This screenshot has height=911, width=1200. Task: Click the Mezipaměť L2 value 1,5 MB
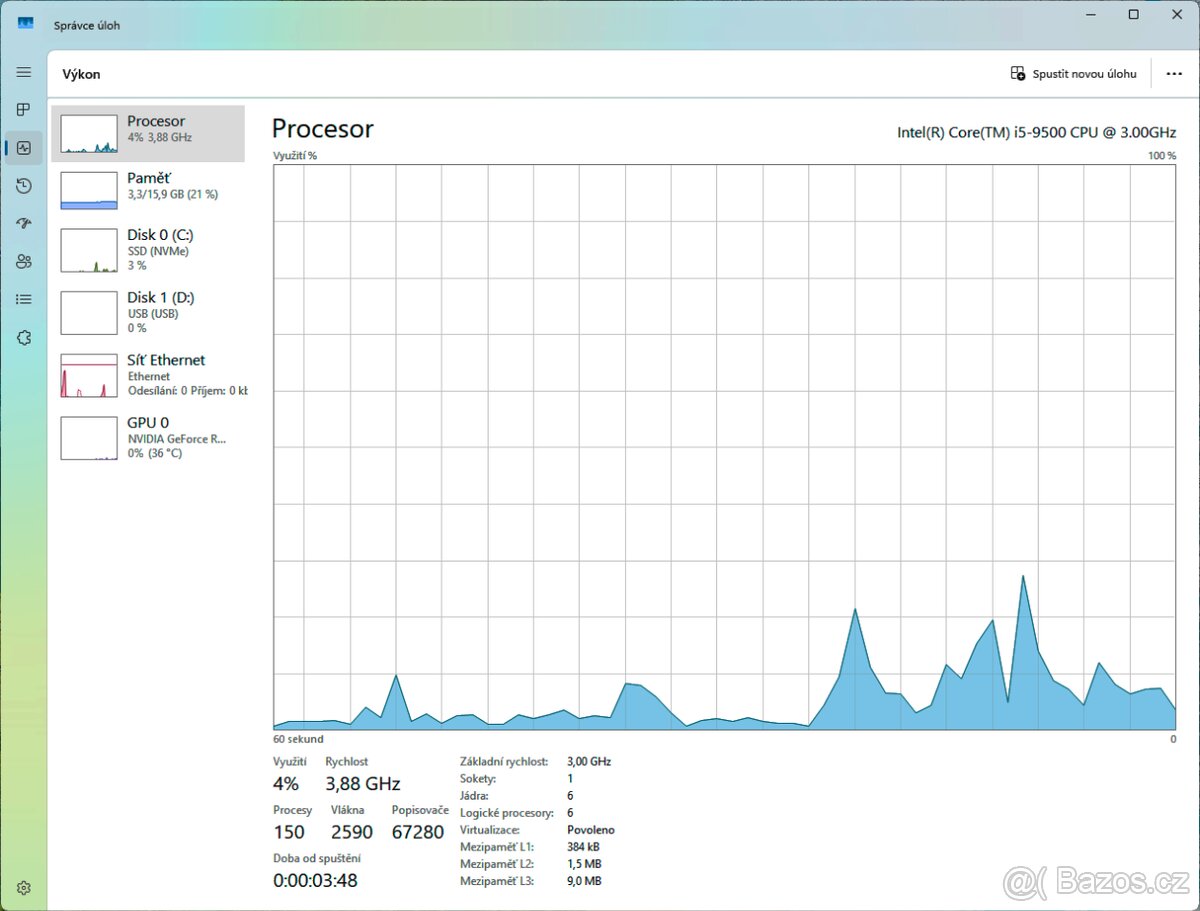[584, 864]
